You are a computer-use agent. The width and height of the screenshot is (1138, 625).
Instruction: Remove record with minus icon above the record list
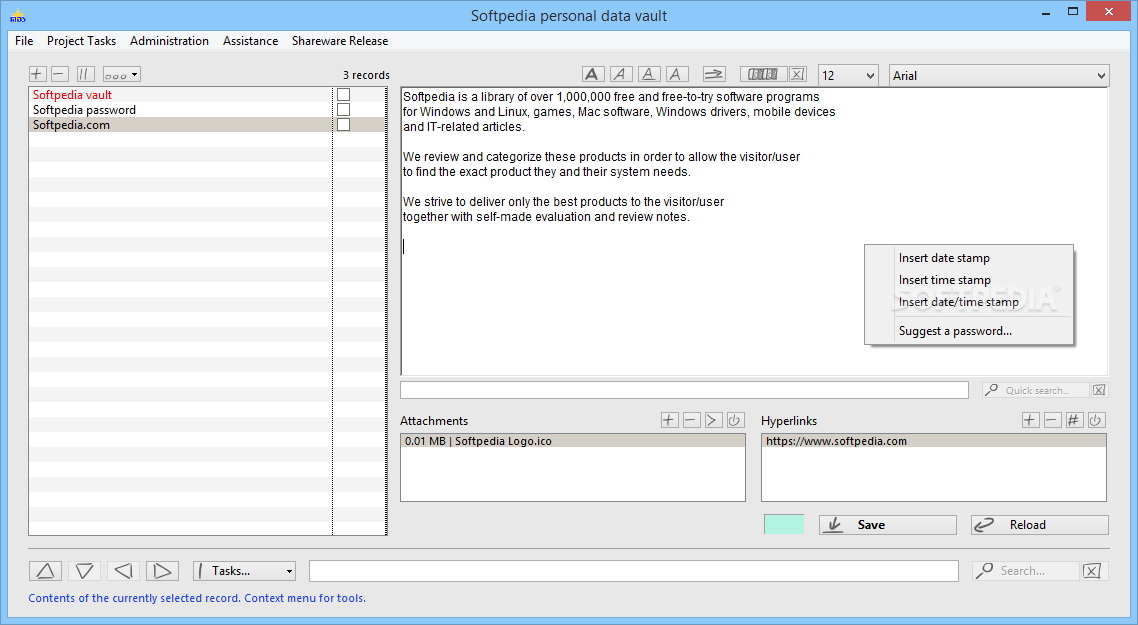point(60,74)
